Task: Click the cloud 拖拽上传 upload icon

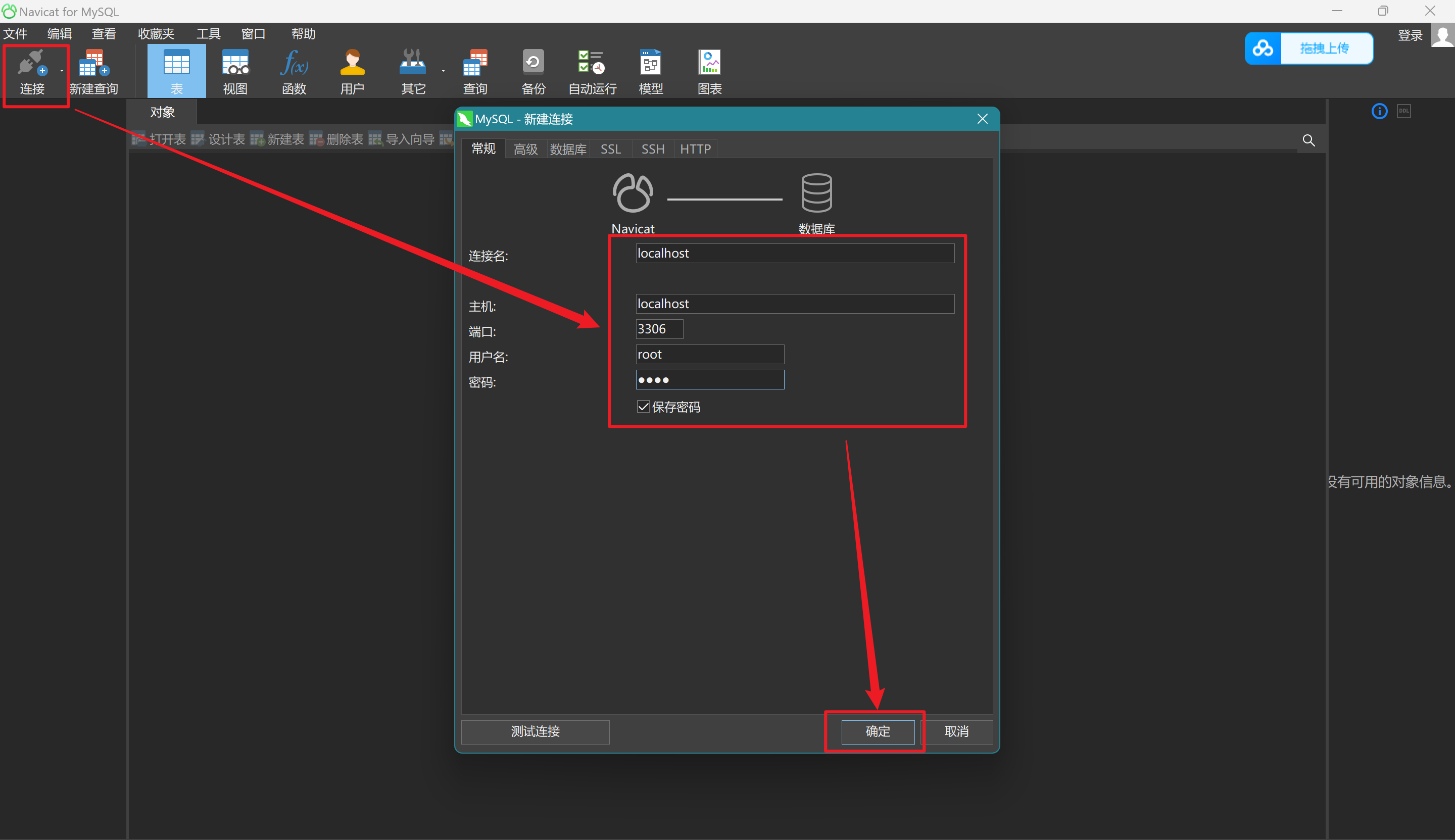Action: (x=1263, y=48)
